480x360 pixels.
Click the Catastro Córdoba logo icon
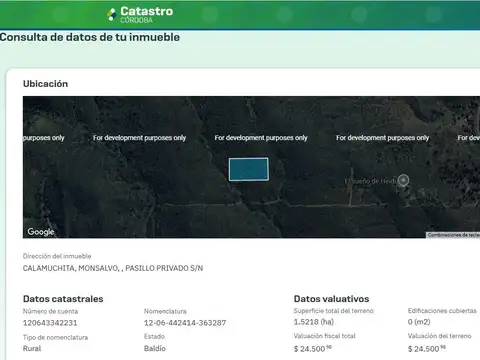[112, 15]
